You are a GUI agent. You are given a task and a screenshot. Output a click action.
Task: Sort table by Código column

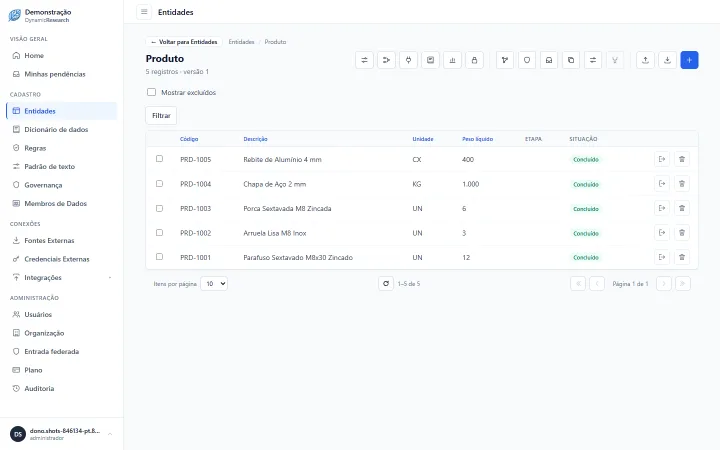pos(189,139)
